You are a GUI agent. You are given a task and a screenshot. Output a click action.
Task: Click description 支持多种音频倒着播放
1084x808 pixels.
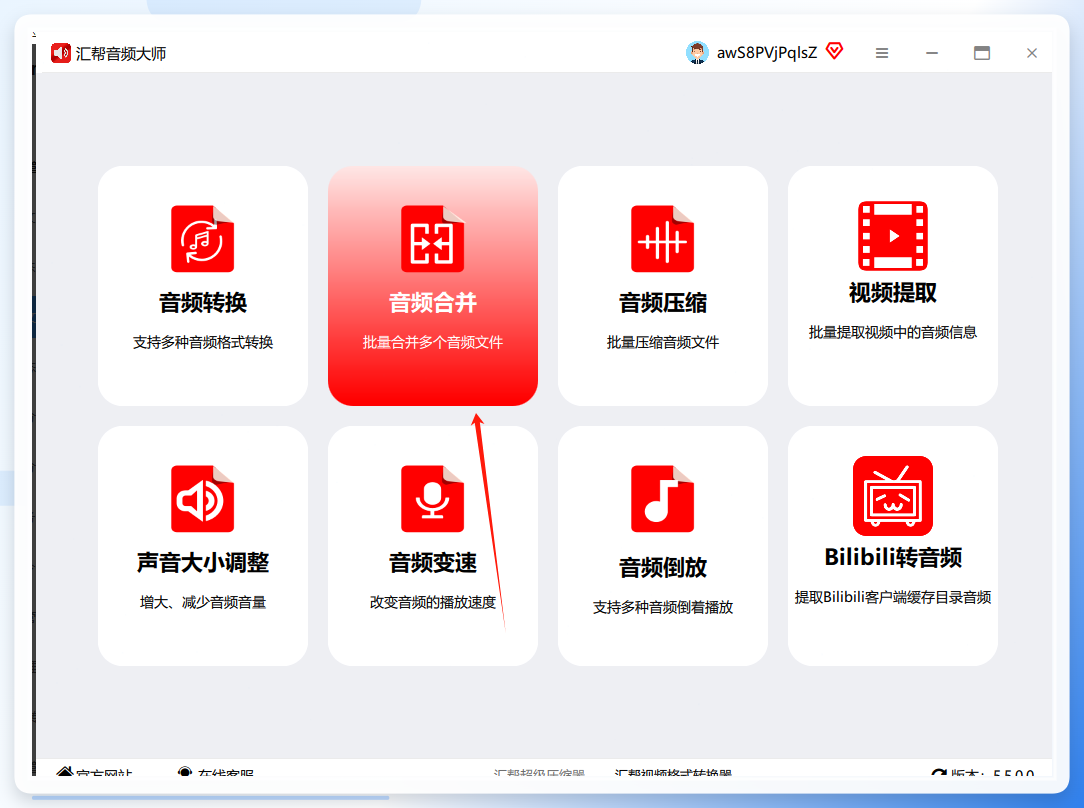(x=662, y=607)
